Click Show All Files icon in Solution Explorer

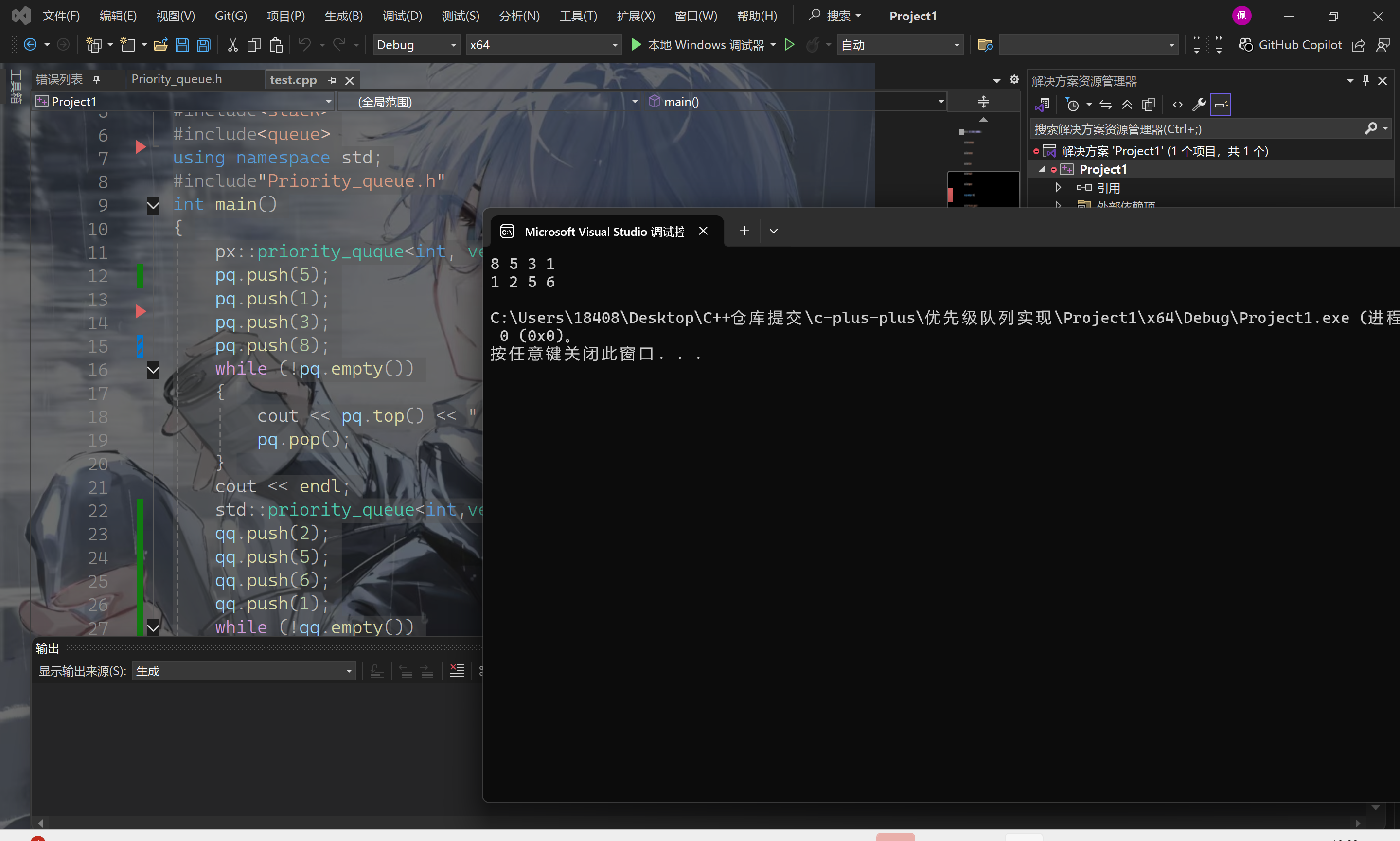point(1149,104)
